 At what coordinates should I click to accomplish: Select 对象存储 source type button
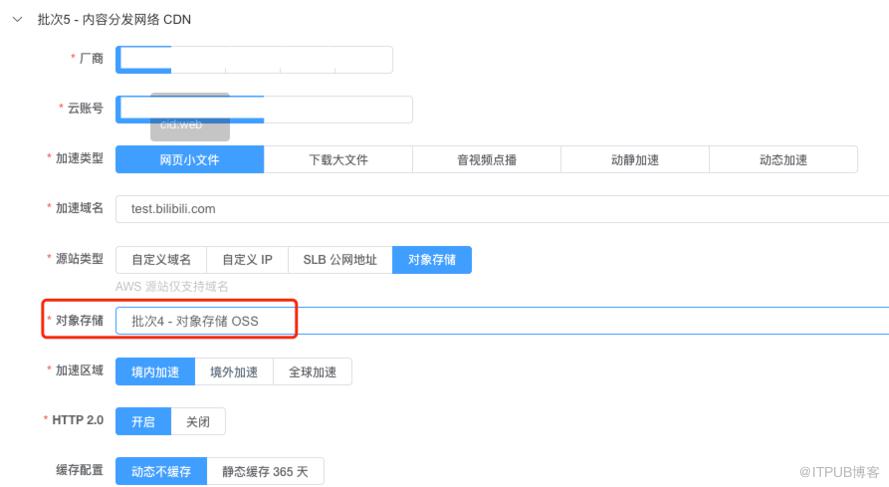tap(432, 260)
